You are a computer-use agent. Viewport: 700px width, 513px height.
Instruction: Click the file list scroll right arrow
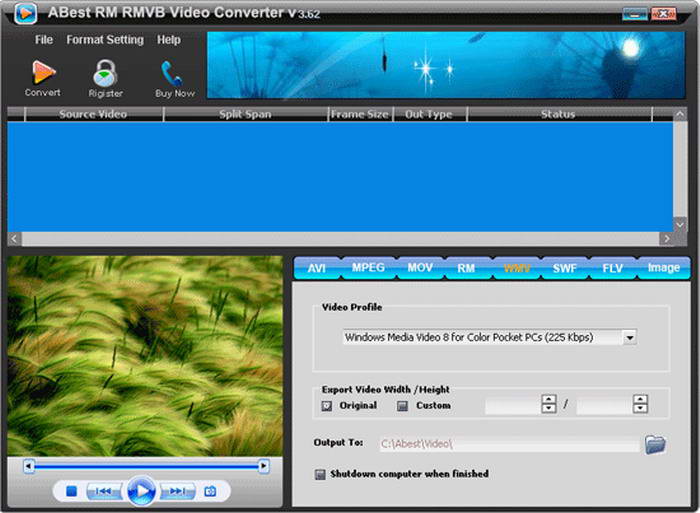click(x=667, y=239)
